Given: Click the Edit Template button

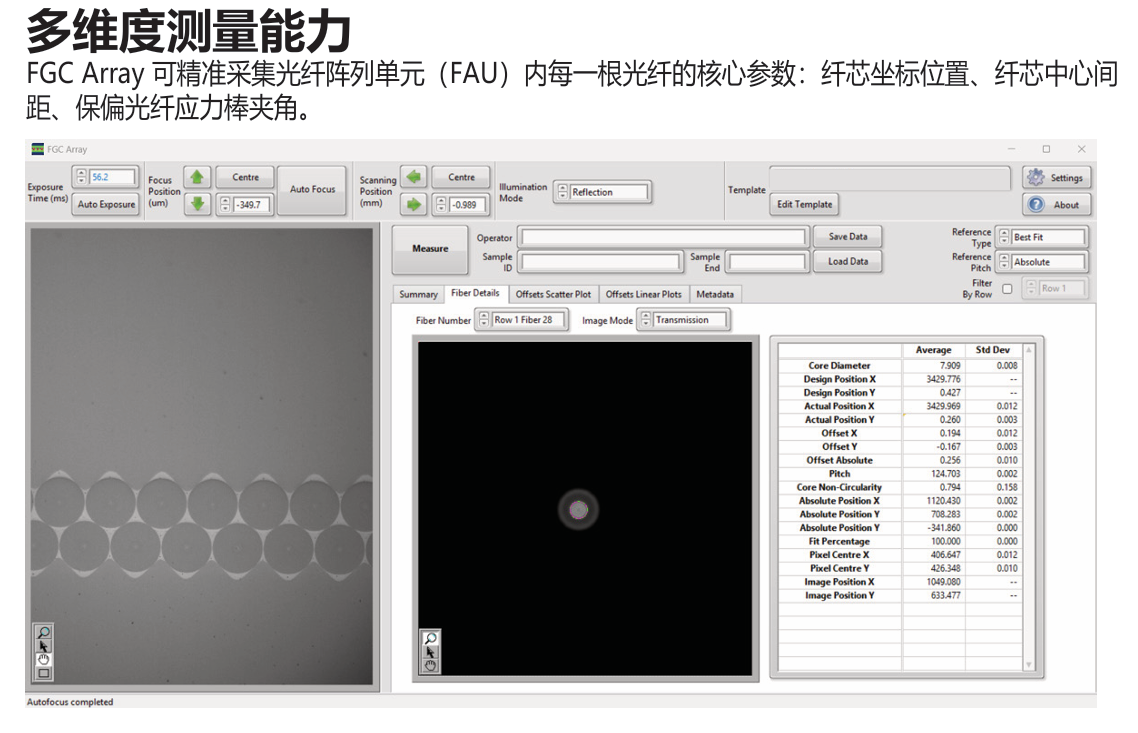Looking at the screenshot, I should click(804, 205).
